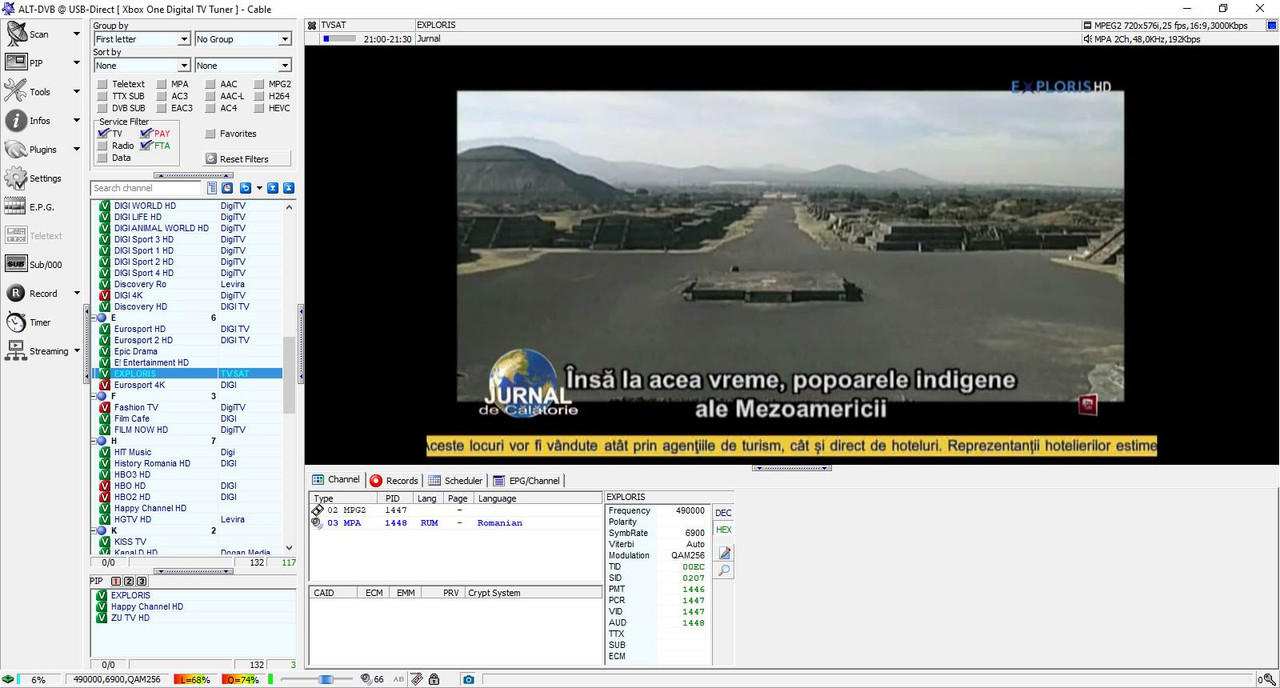Expand the Tools menu arrow
This screenshot has height=688, width=1280.
pyautogui.click(x=77, y=92)
